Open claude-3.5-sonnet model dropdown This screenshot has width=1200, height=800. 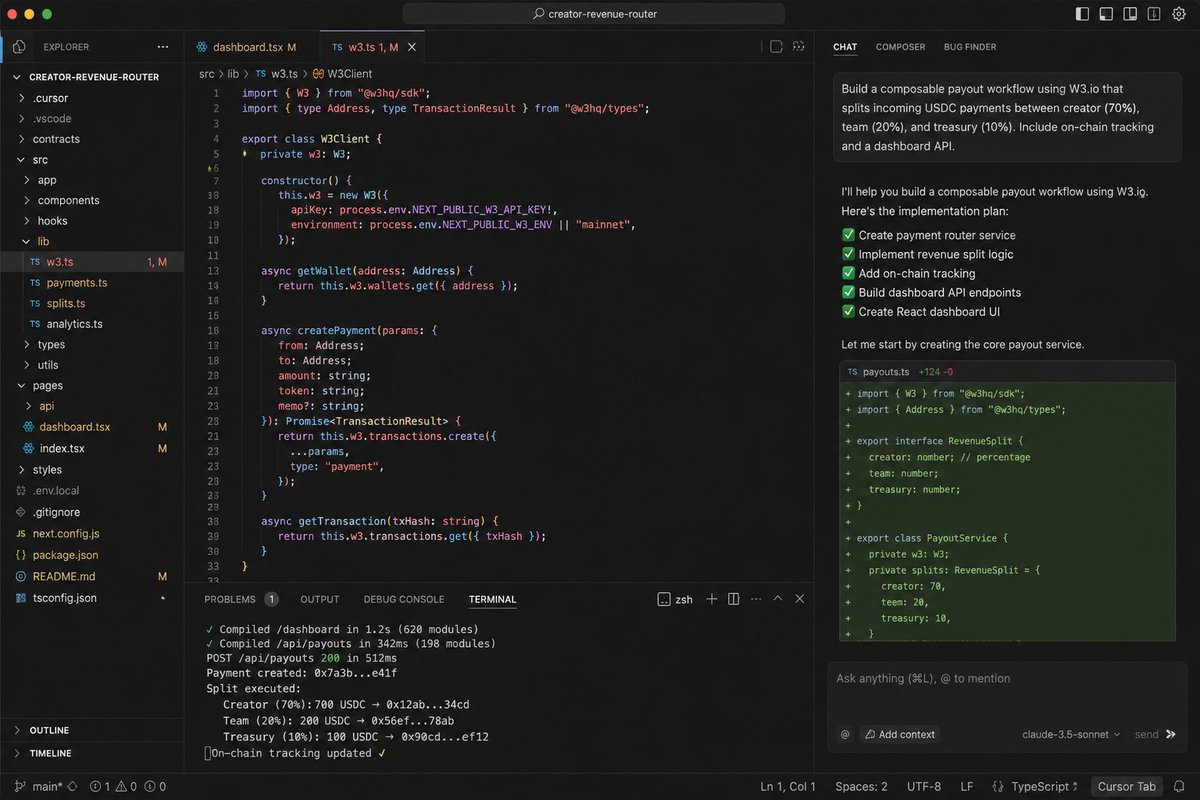tap(1071, 734)
